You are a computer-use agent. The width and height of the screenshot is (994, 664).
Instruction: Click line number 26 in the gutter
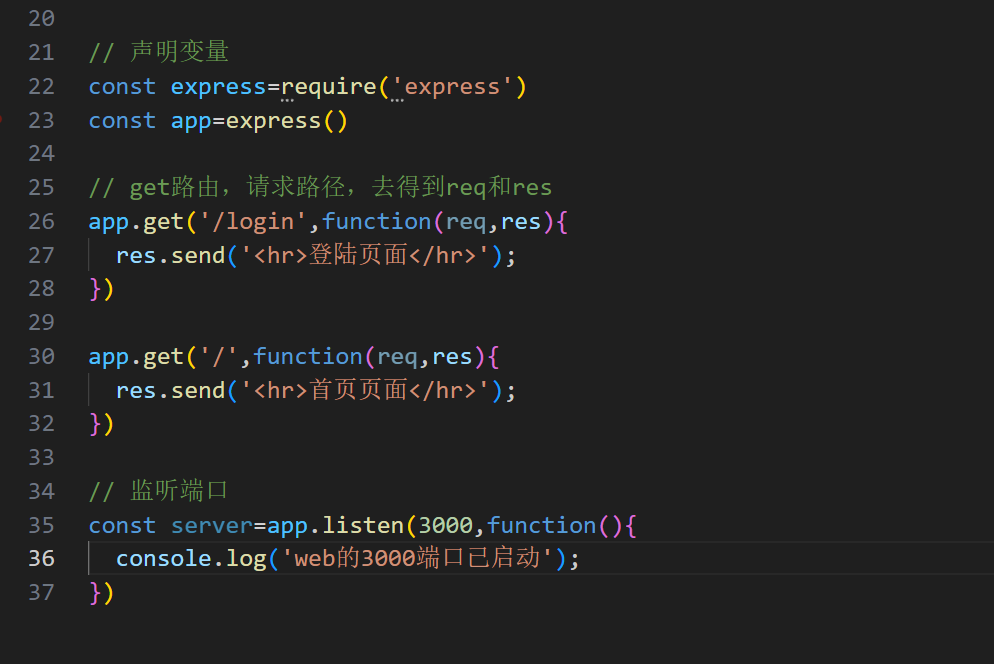(41, 221)
